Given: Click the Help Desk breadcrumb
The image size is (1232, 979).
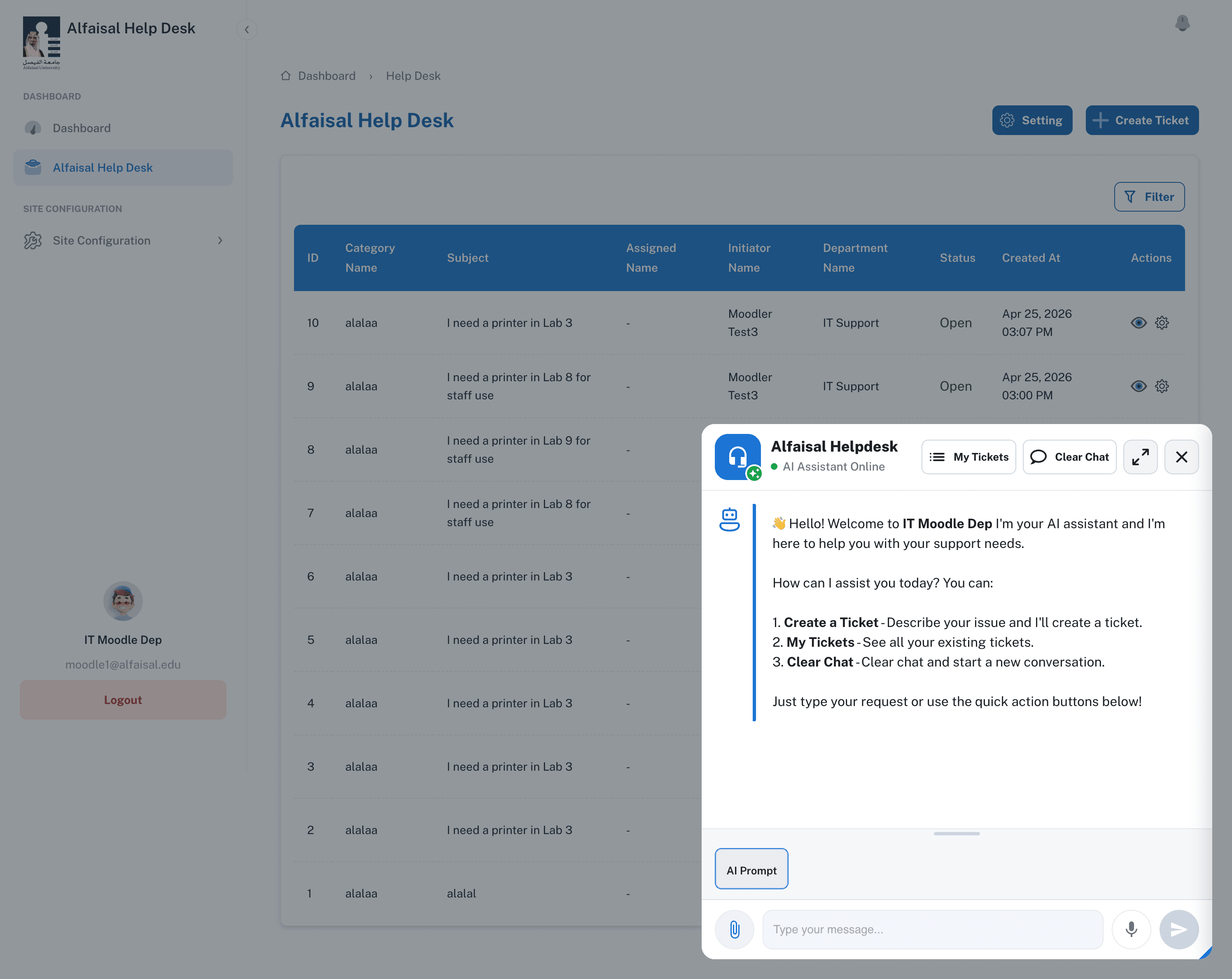Looking at the screenshot, I should (x=413, y=76).
